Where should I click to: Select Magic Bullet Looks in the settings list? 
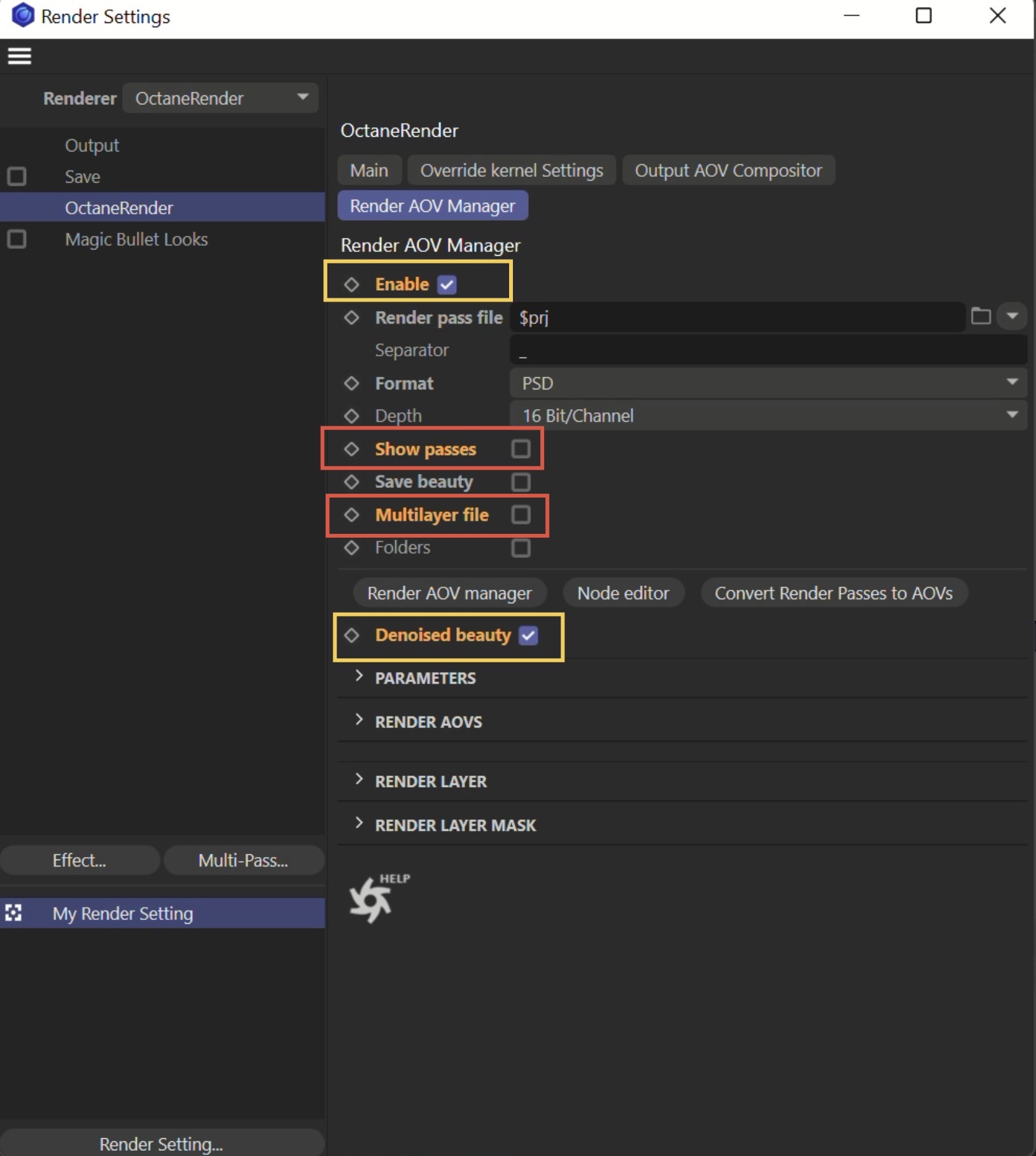tap(136, 239)
